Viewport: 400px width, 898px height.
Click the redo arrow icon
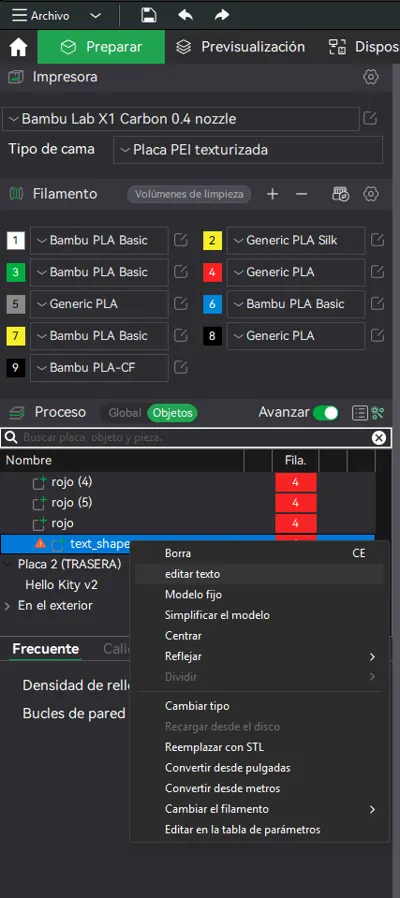(x=222, y=15)
